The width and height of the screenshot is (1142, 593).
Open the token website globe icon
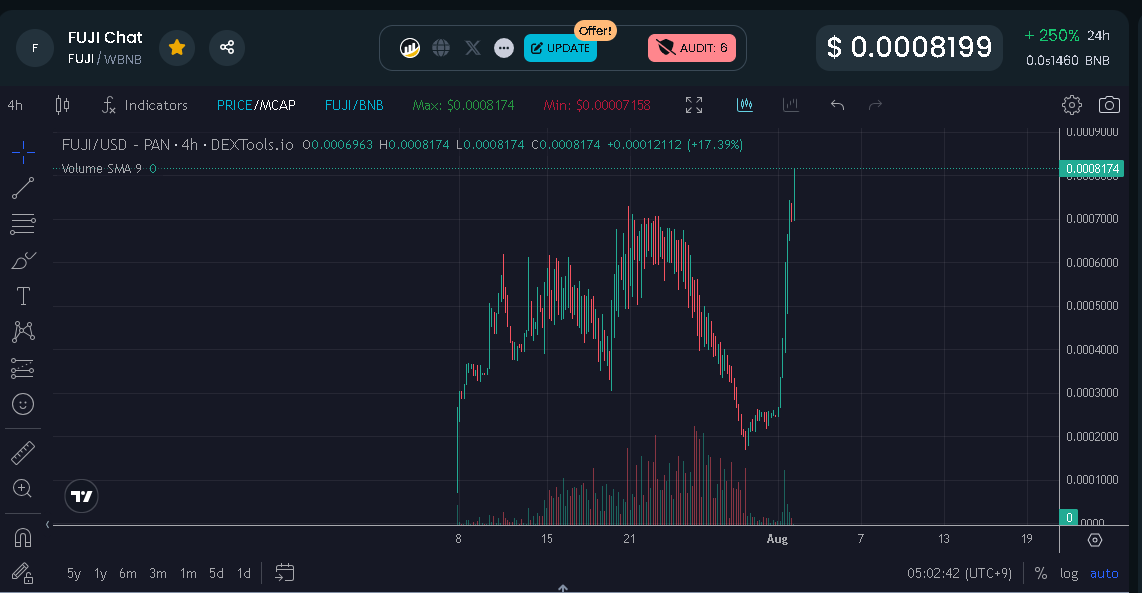click(x=441, y=48)
